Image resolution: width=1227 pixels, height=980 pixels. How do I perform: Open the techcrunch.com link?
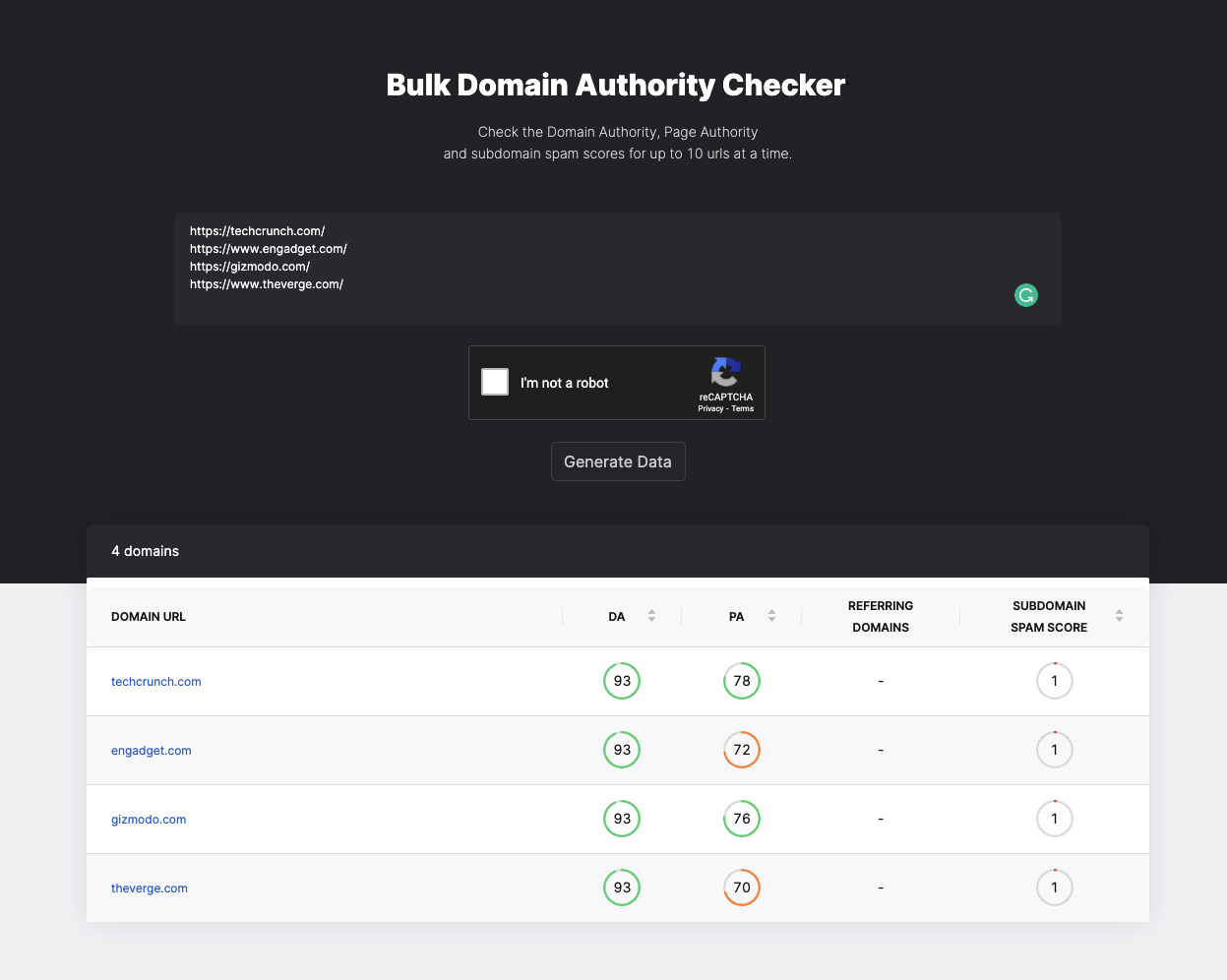click(156, 682)
